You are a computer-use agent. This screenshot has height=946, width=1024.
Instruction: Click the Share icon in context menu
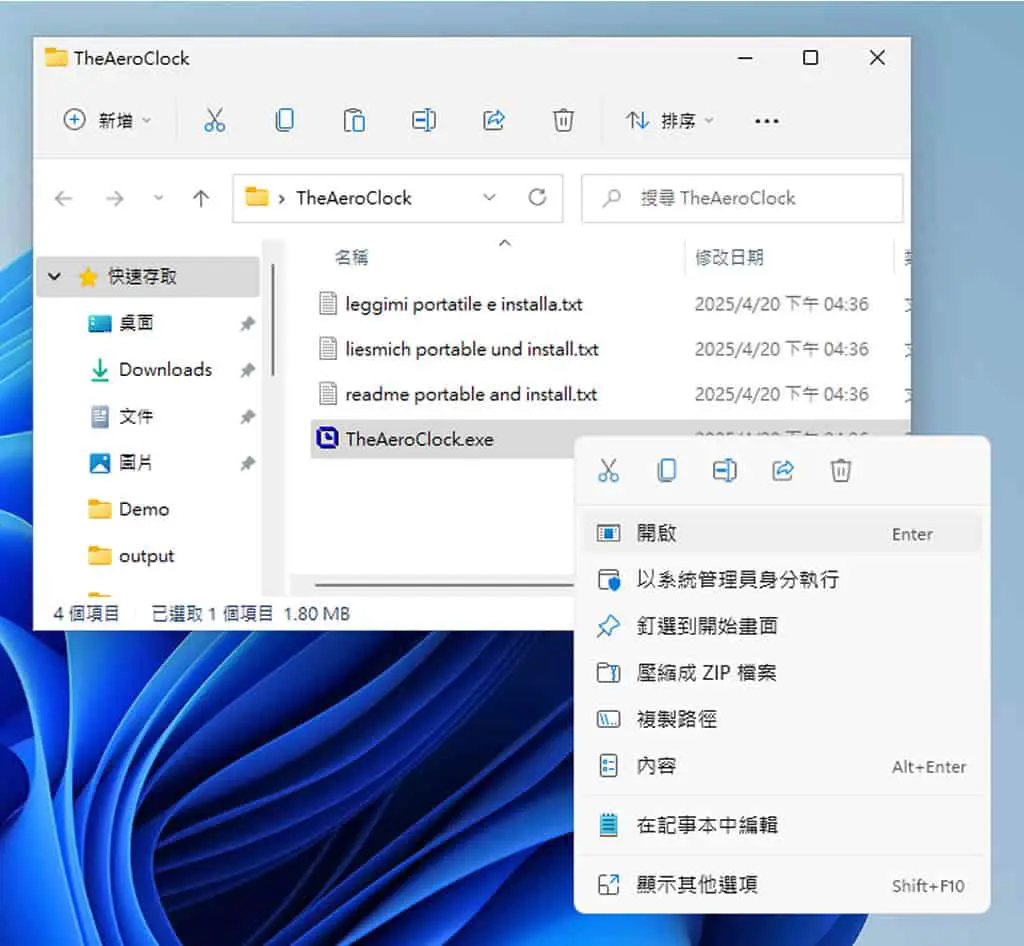click(782, 470)
